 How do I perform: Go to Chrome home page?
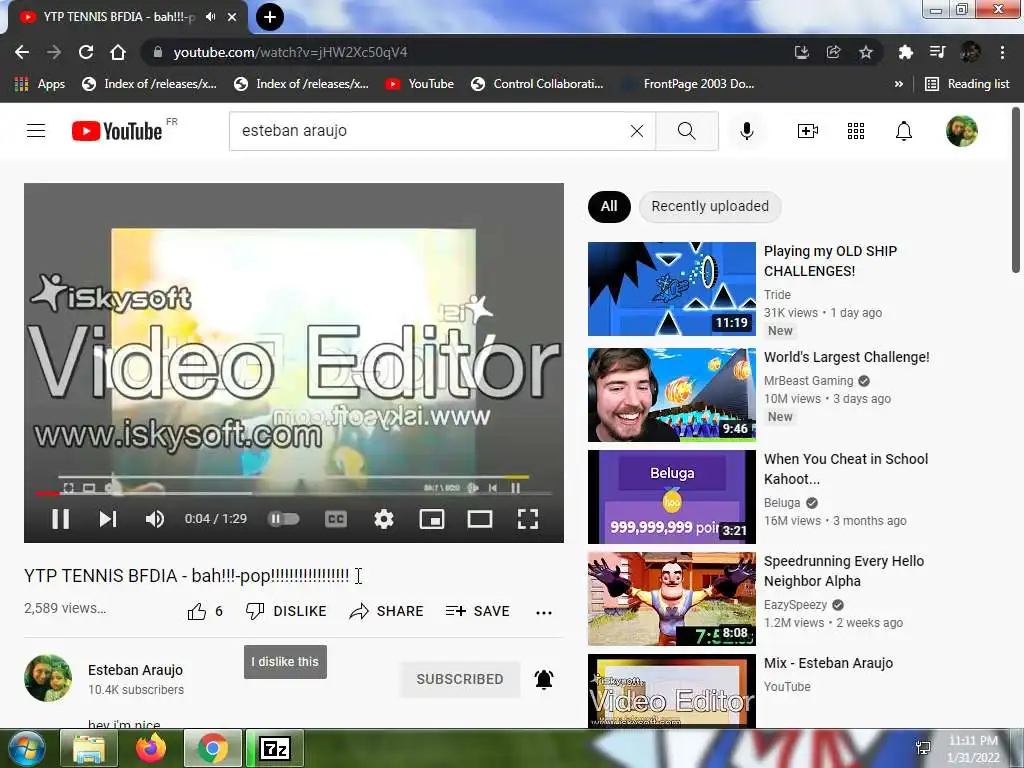click(x=118, y=52)
